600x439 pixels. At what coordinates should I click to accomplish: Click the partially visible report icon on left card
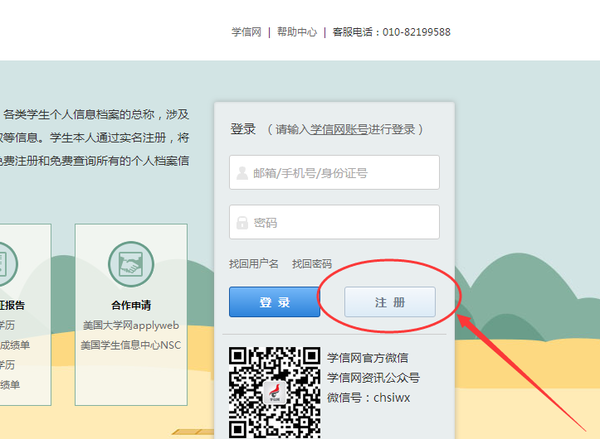tap(4, 264)
